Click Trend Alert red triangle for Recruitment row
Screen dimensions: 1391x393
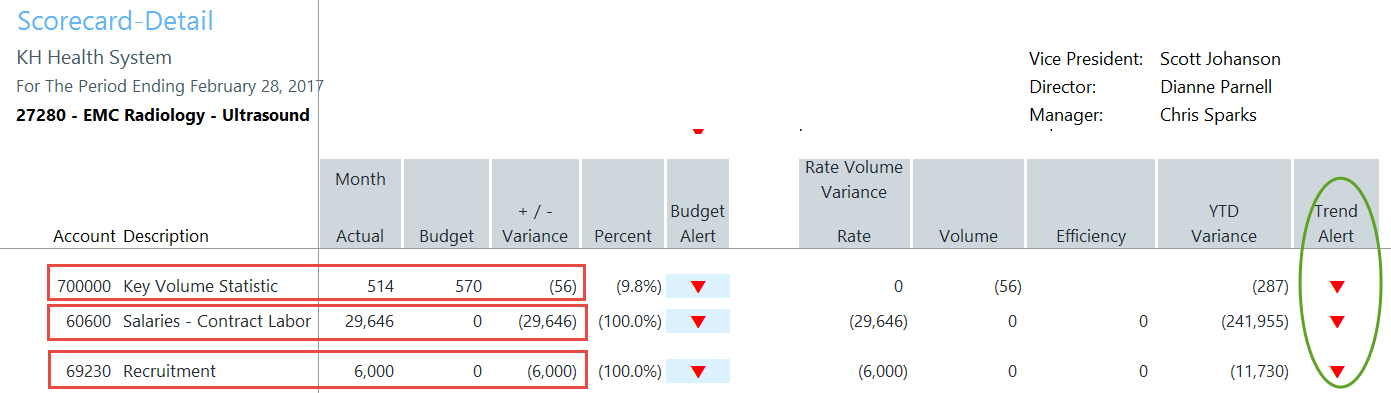coord(1337,372)
